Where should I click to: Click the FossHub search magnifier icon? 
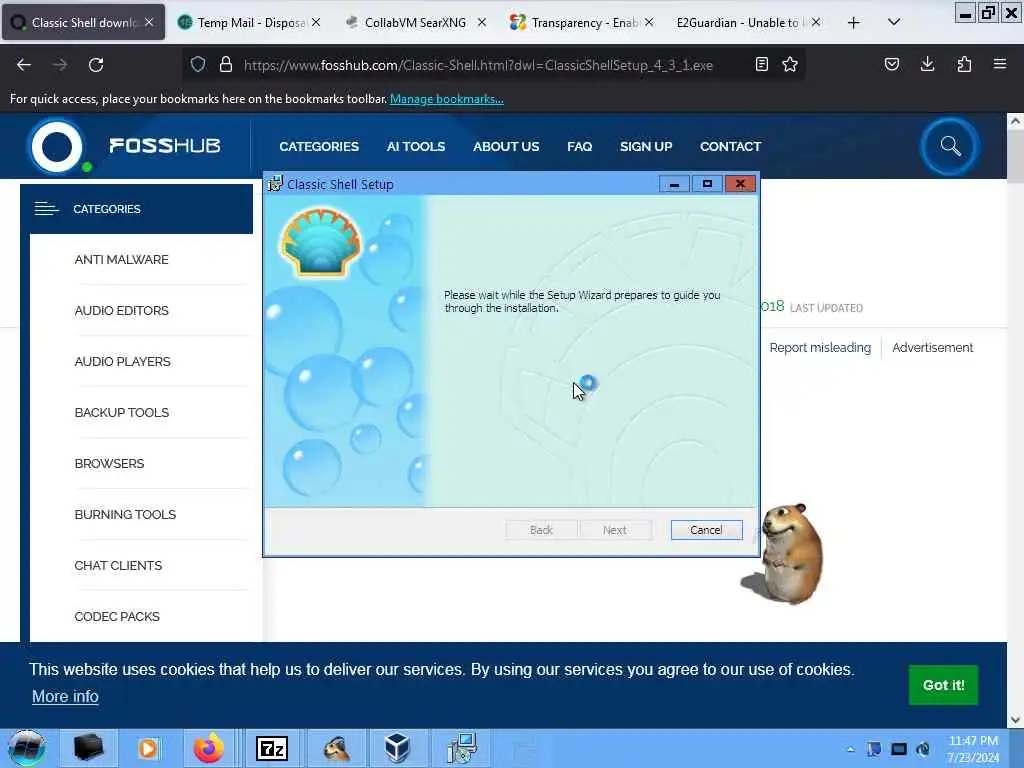pyautogui.click(x=950, y=146)
